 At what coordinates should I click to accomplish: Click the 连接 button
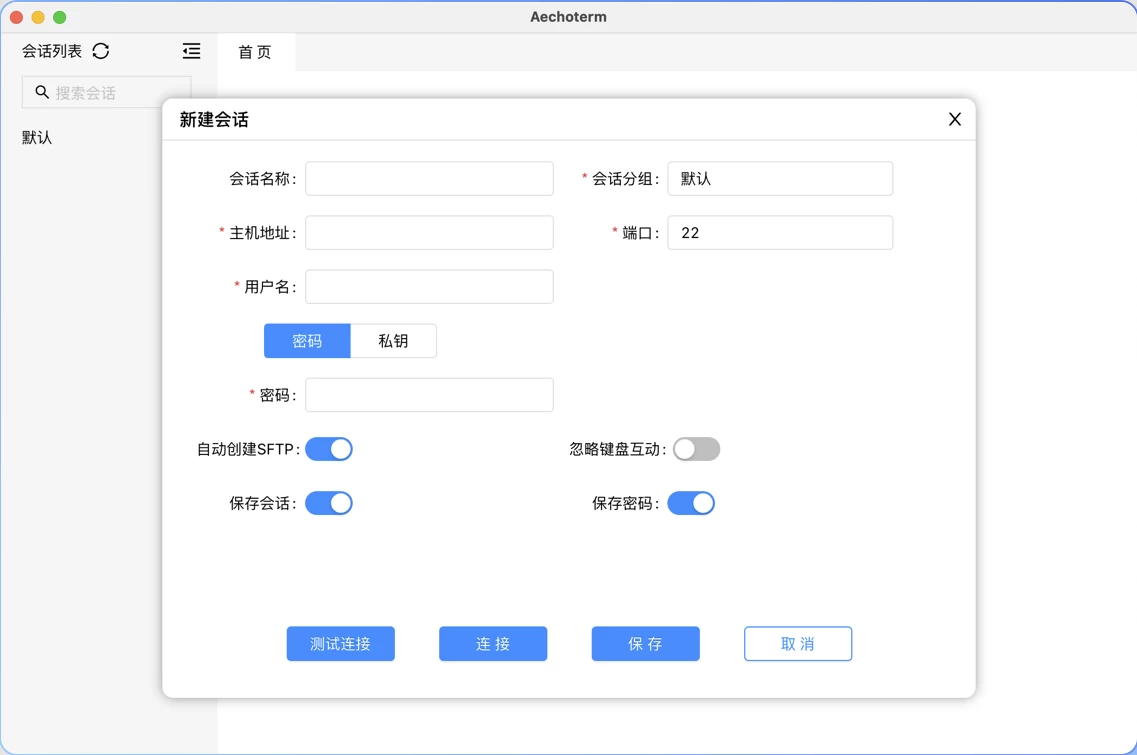(x=493, y=644)
